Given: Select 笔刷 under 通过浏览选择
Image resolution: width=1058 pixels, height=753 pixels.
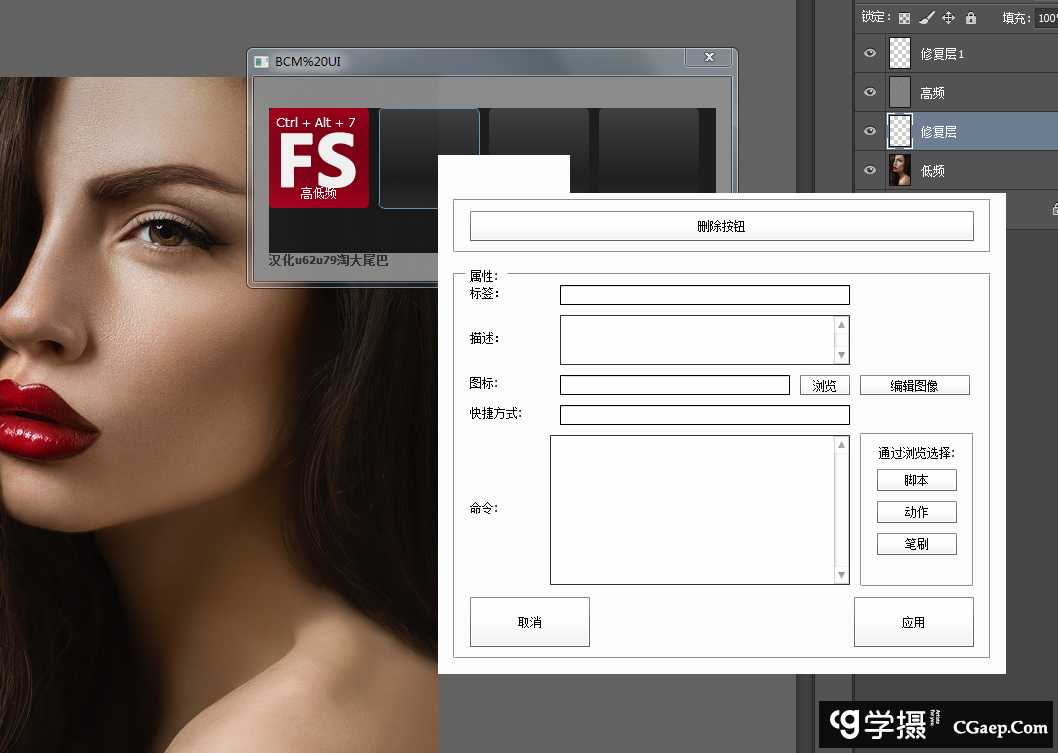Looking at the screenshot, I should tap(916, 543).
